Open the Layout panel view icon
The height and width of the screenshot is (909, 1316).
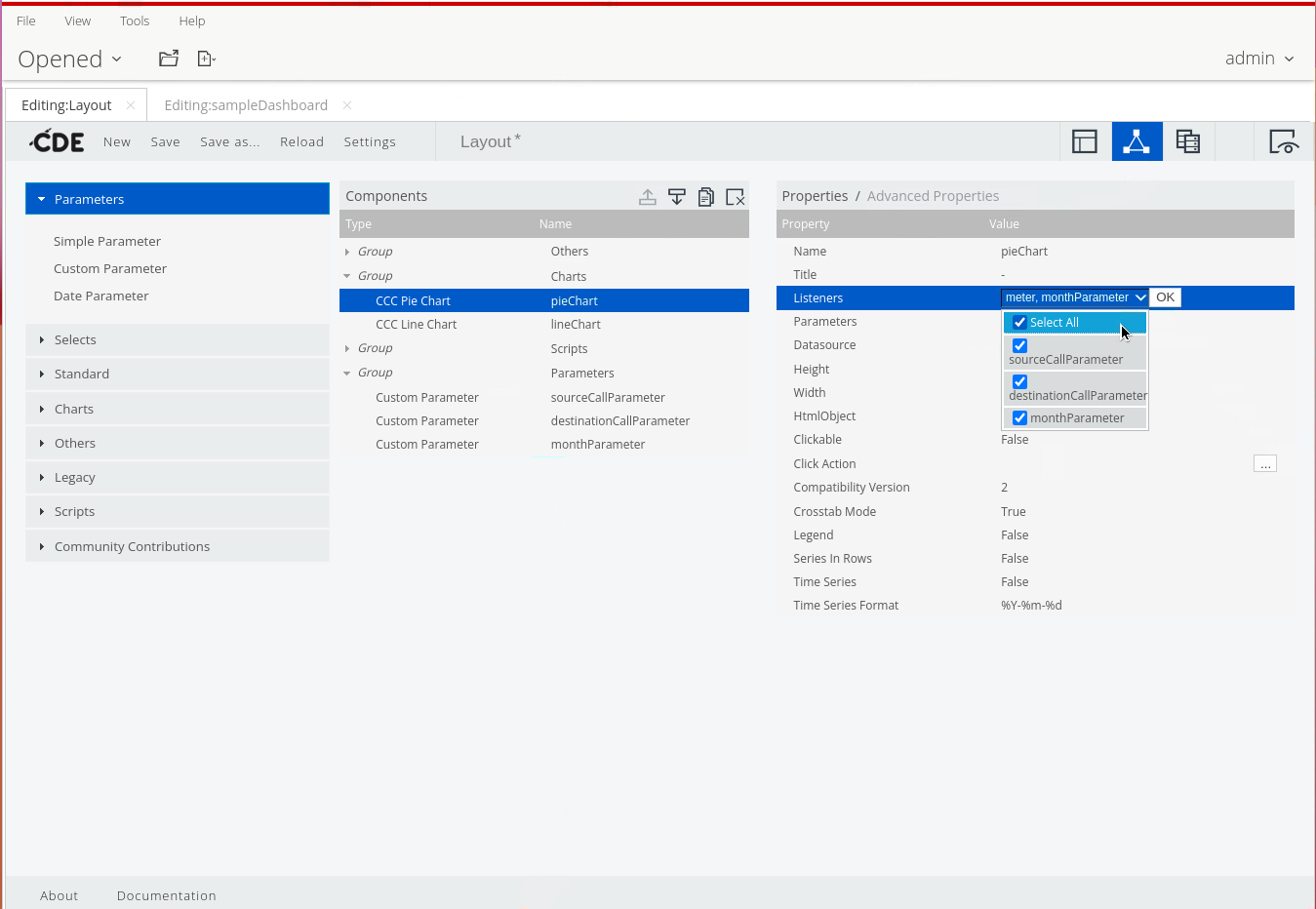tap(1085, 141)
